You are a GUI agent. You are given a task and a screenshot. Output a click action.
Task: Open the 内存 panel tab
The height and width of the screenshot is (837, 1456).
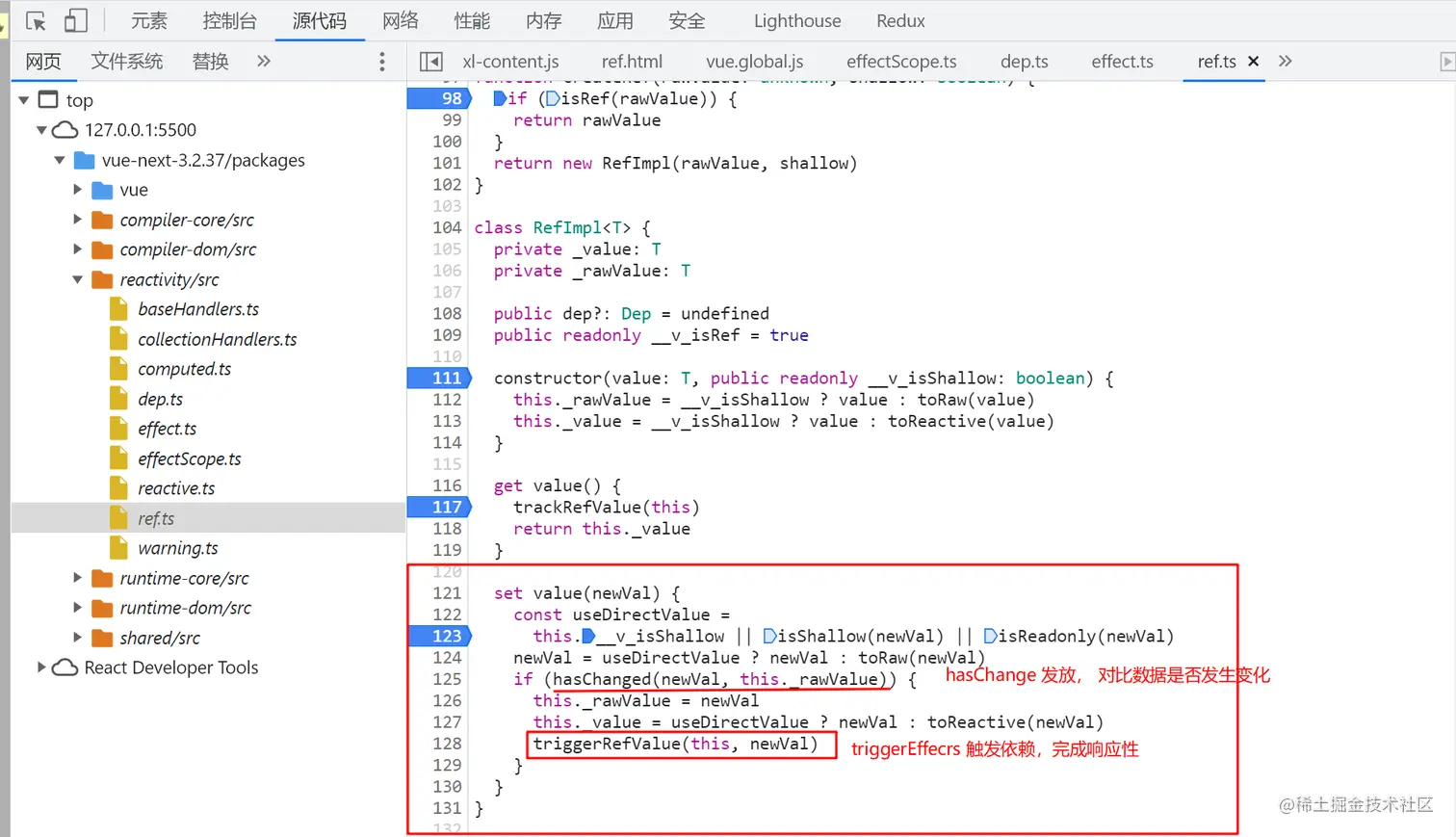coord(543,20)
